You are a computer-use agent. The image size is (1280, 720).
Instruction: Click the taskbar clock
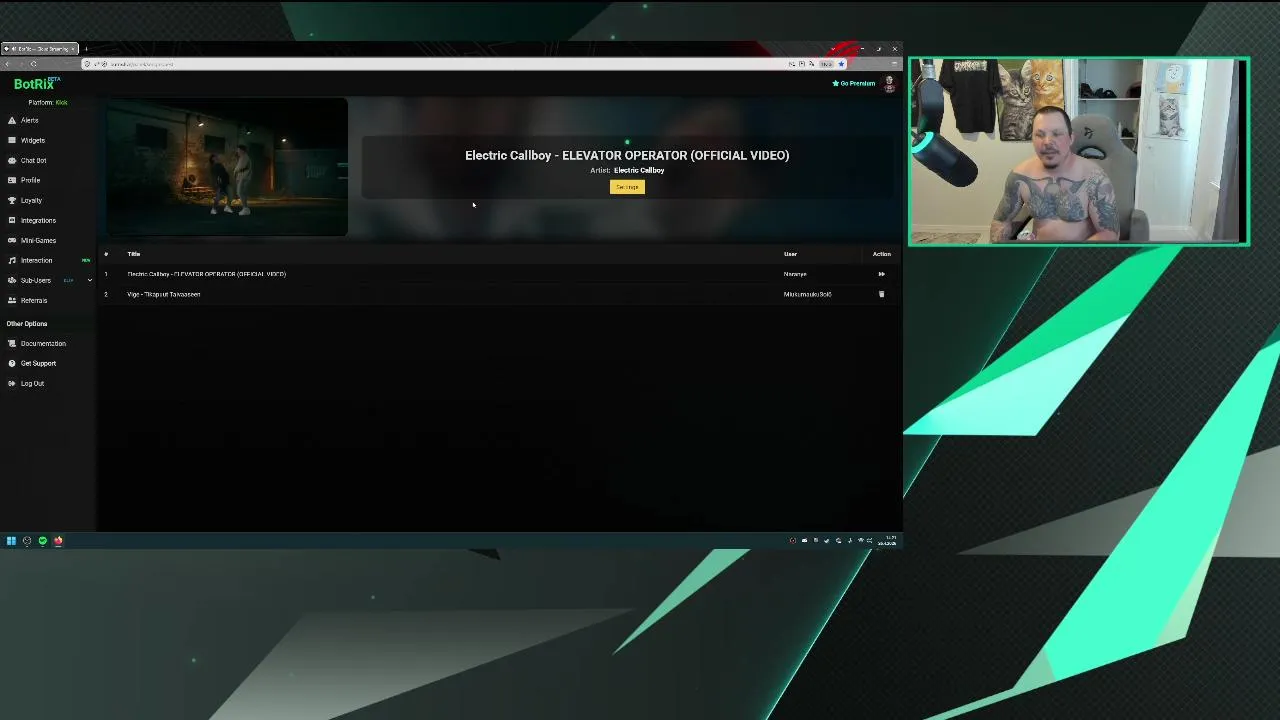(x=889, y=541)
